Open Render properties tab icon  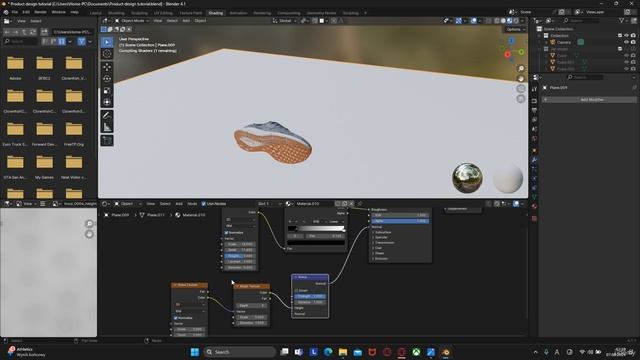534,100
